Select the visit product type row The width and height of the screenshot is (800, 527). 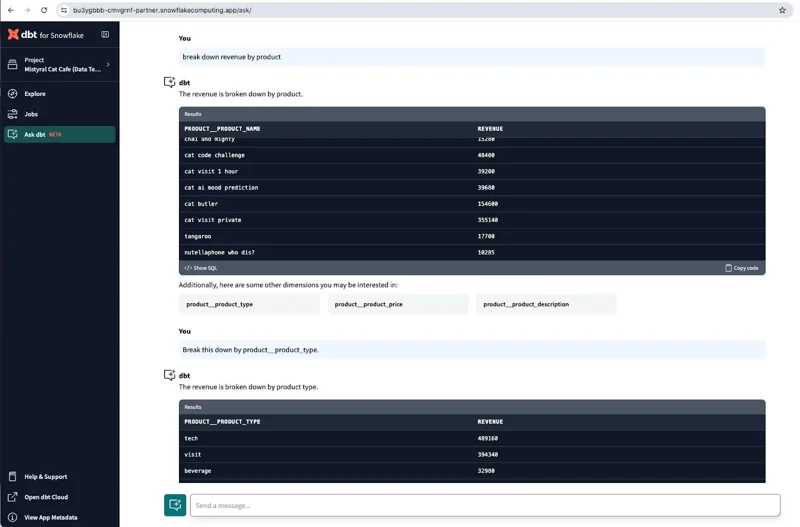coord(472,455)
